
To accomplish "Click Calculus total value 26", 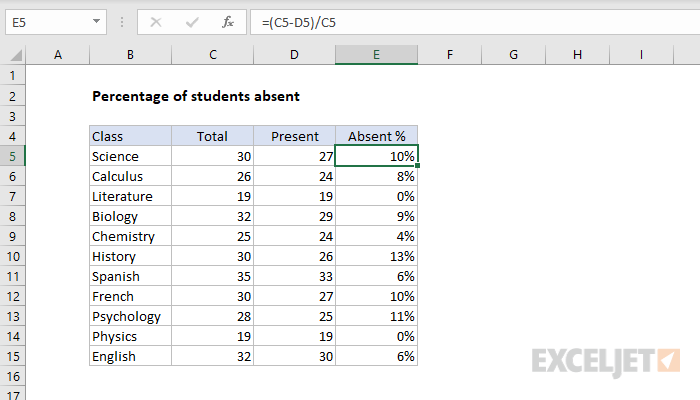I will (212, 176).
